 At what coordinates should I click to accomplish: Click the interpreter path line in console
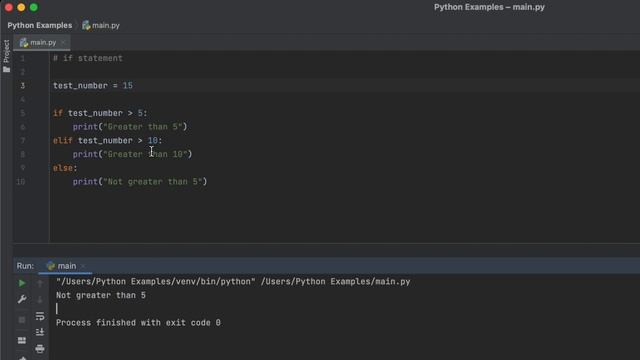233,282
